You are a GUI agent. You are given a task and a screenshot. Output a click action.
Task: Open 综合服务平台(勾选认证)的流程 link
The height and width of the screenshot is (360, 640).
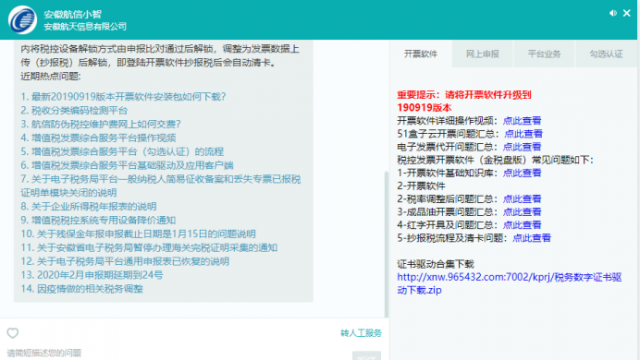coord(122,152)
